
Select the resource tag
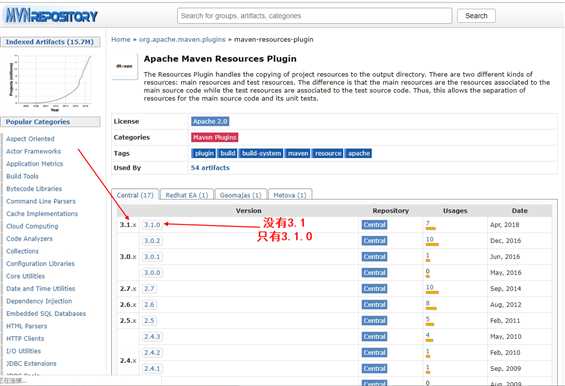click(x=328, y=154)
